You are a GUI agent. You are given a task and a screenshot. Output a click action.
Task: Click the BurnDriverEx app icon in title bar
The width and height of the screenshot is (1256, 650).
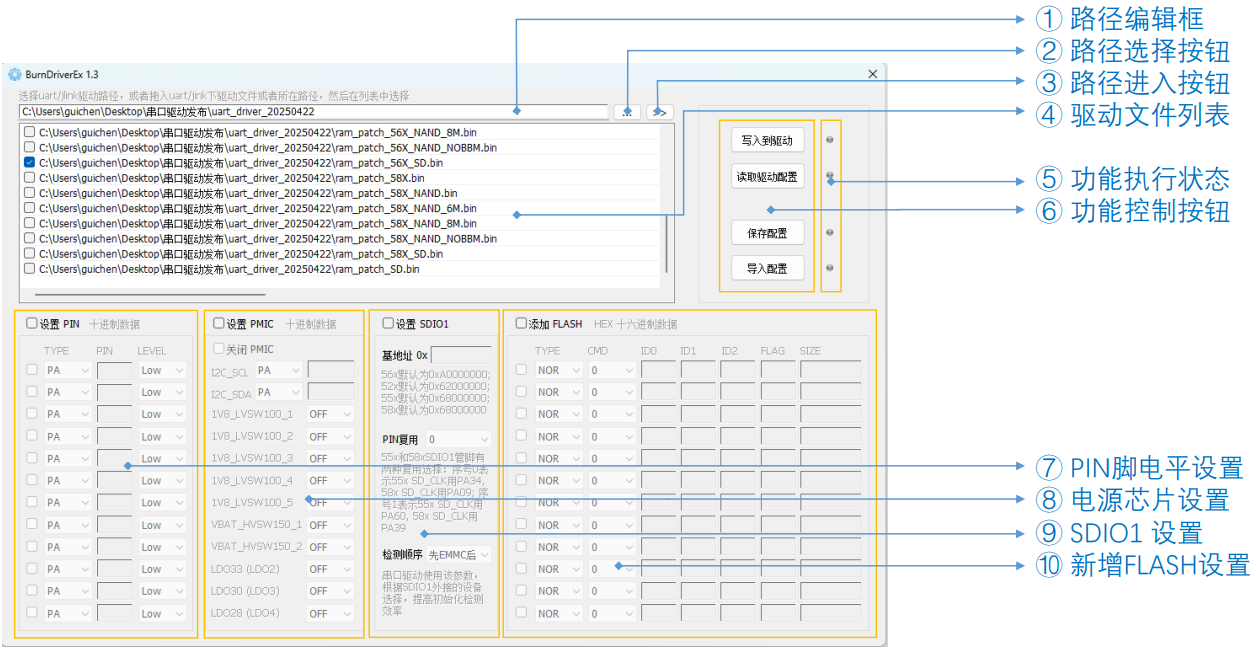point(15,74)
